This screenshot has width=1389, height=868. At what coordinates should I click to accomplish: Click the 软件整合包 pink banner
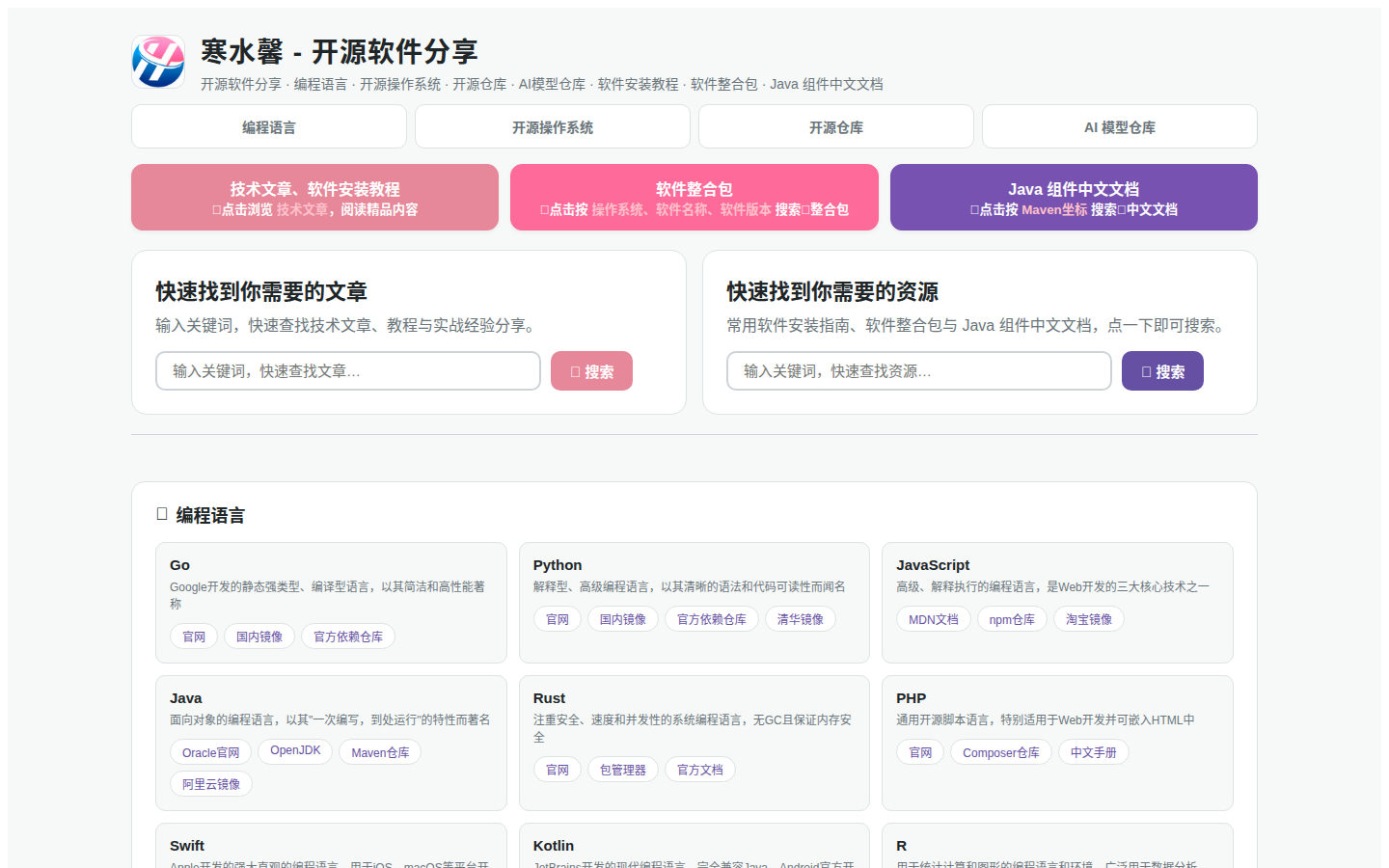tap(694, 198)
